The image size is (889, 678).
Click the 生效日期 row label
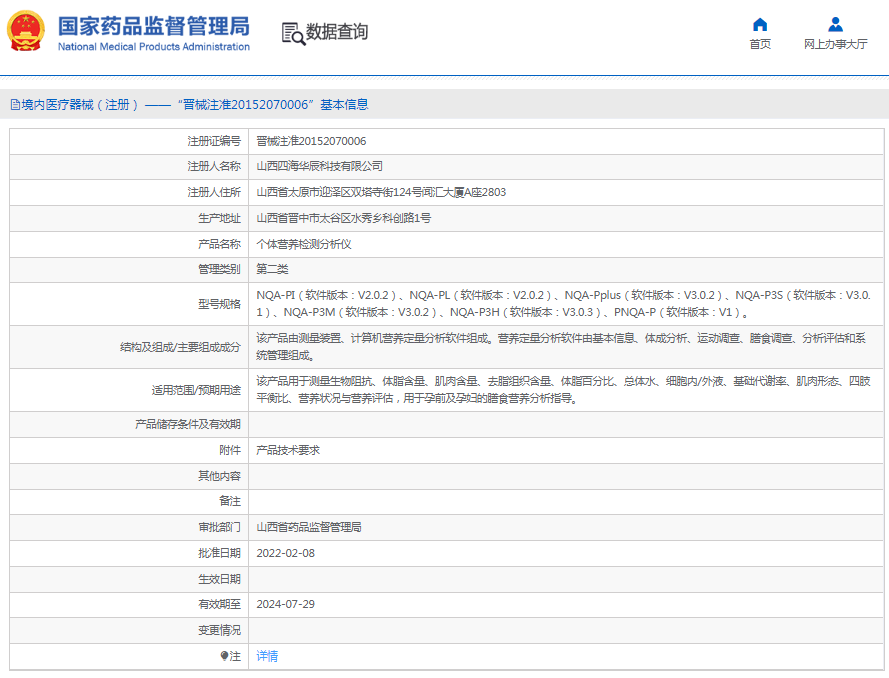point(219,579)
